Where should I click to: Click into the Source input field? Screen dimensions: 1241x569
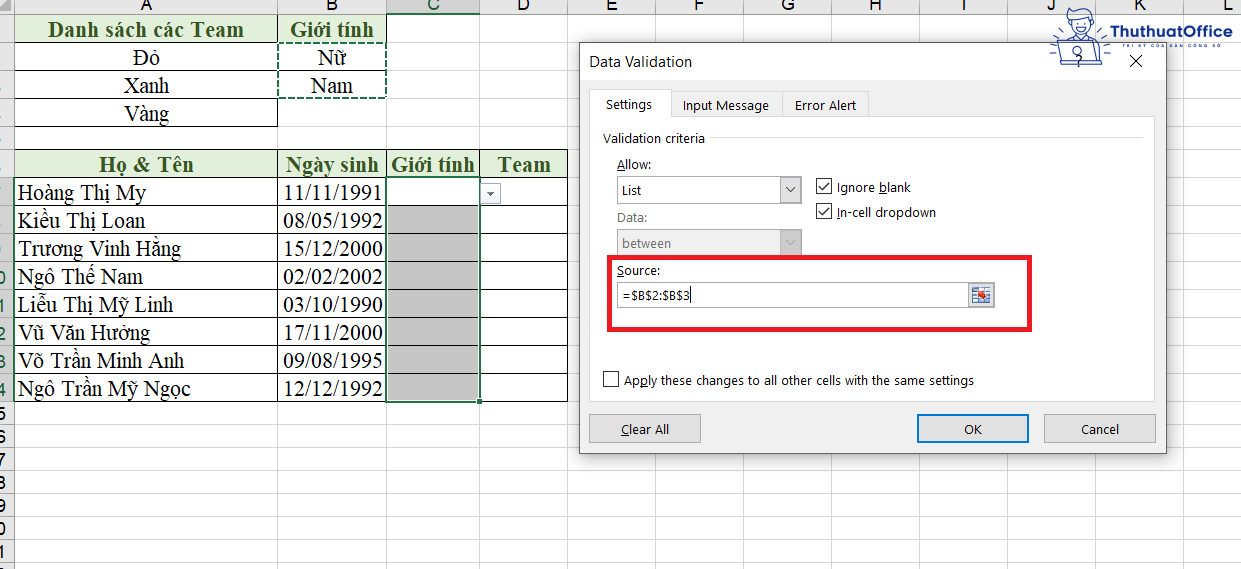coord(792,295)
